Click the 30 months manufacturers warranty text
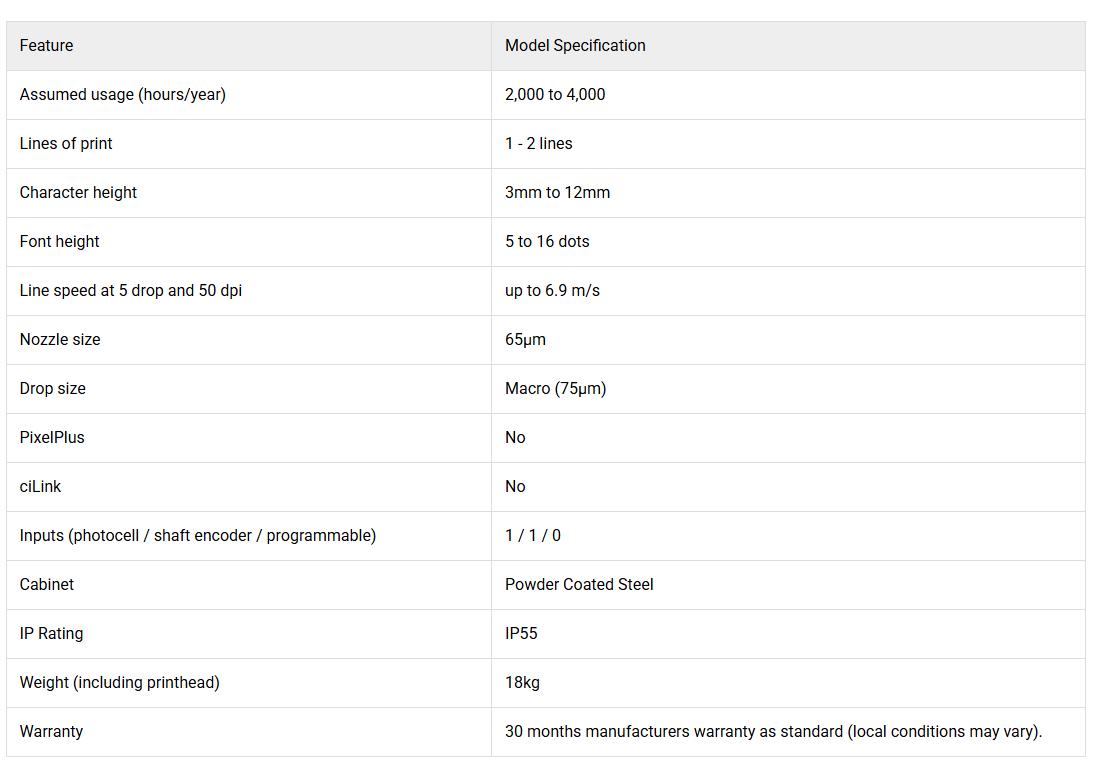This screenshot has height=765, width=1097. (x=774, y=731)
